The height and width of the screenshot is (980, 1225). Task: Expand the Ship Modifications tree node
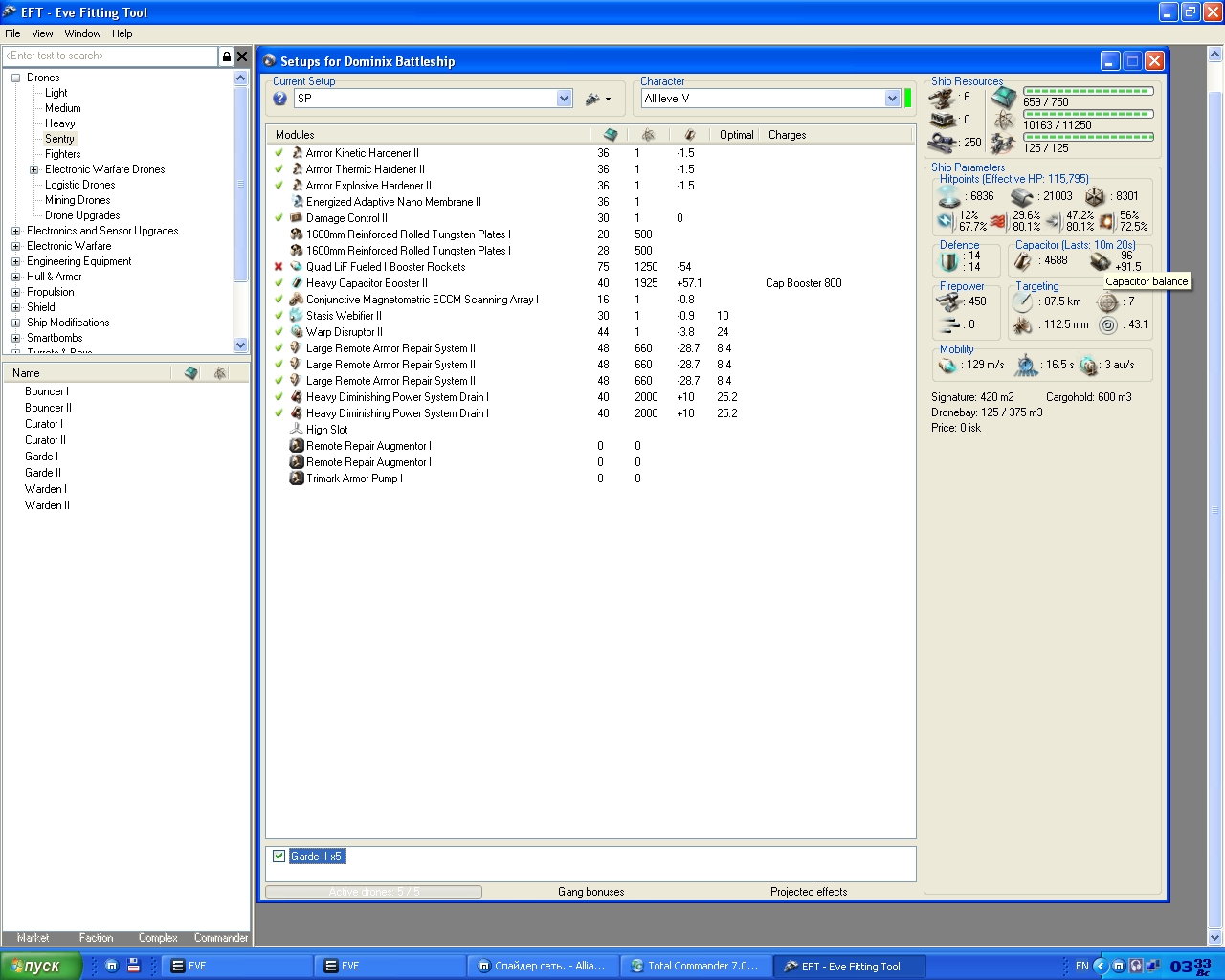point(15,323)
